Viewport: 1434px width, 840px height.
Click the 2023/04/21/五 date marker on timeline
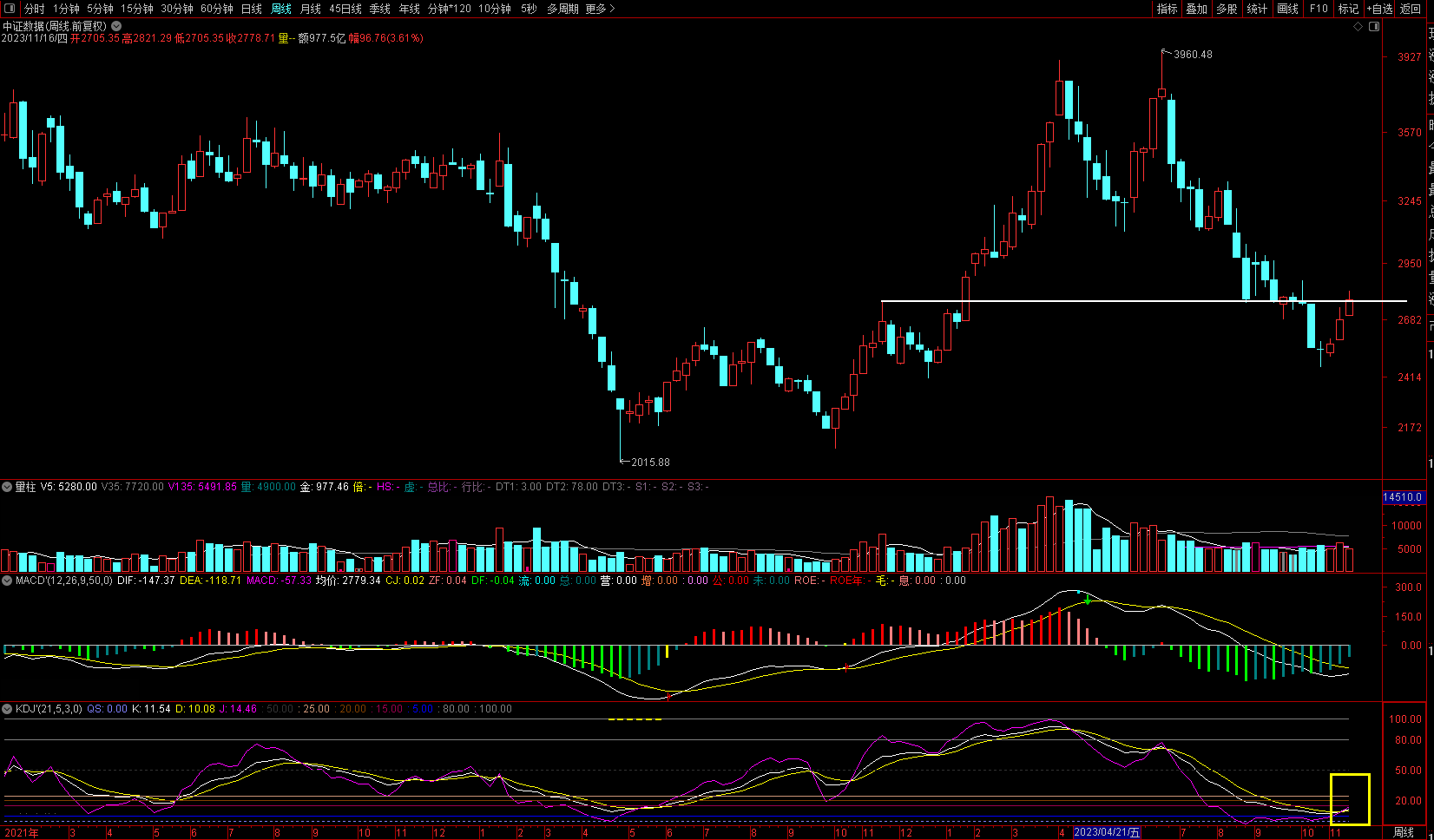tap(1108, 833)
